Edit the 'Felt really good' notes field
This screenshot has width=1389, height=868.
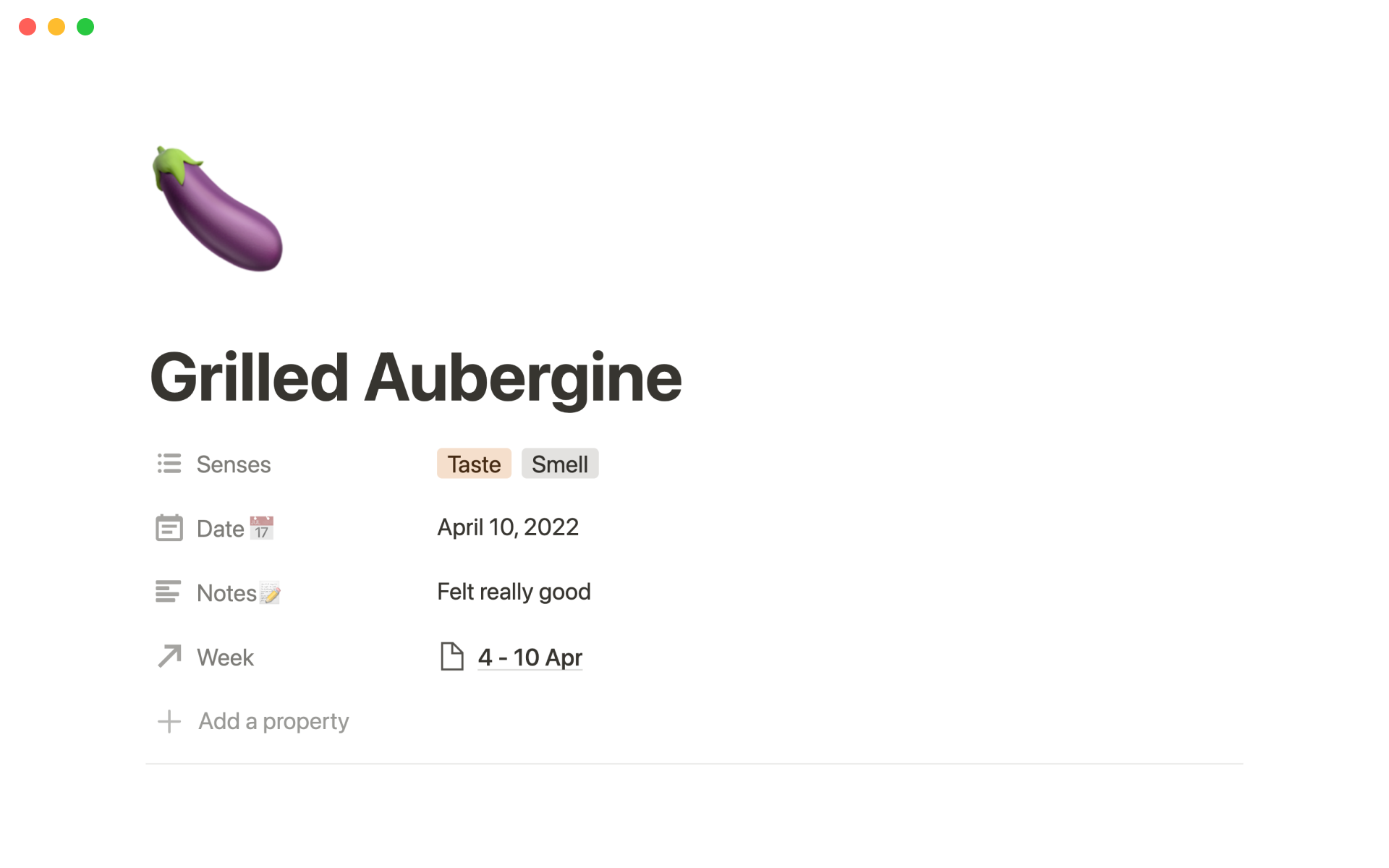(x=514, y=592)
